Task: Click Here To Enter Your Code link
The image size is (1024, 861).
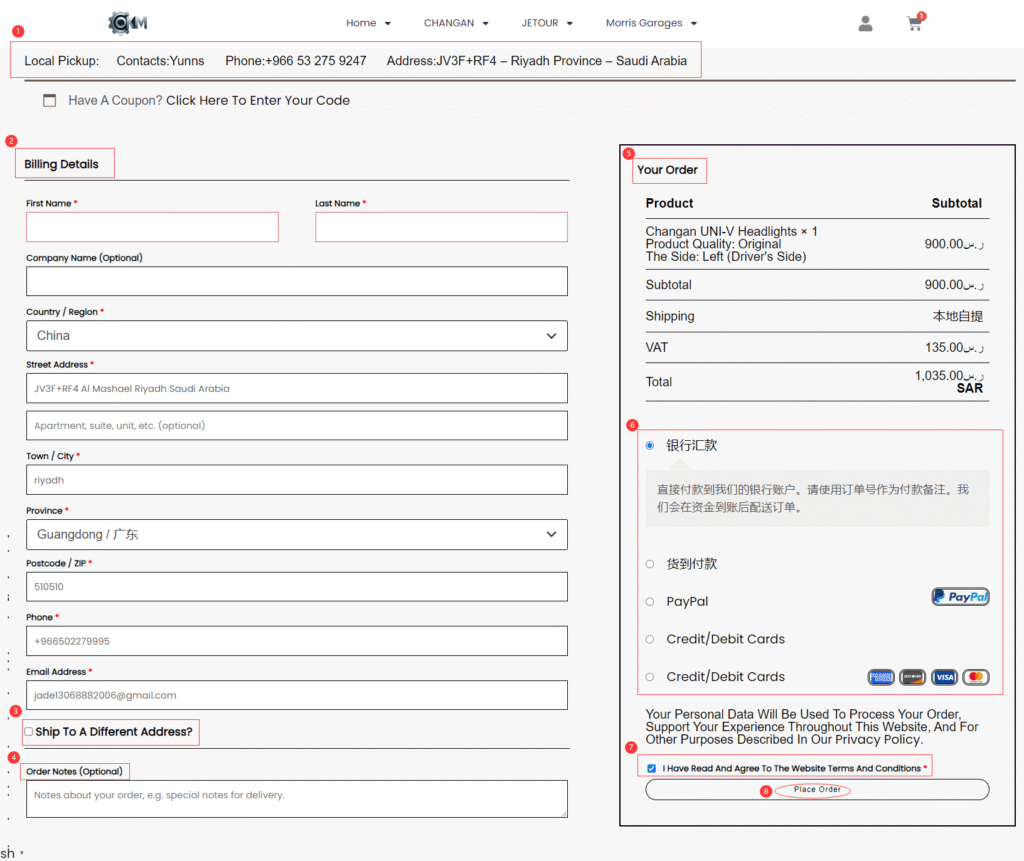Action: coord(258,101)
